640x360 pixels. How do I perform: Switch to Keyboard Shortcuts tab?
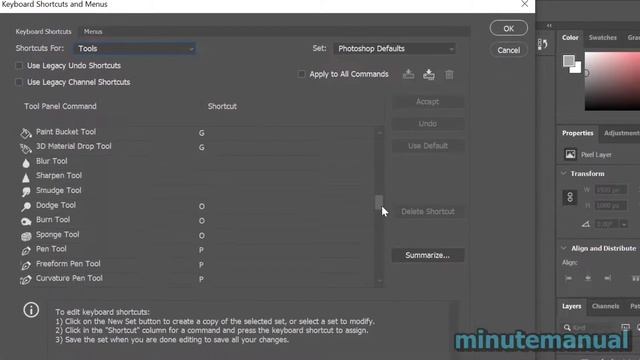click(x=43, y=31)
